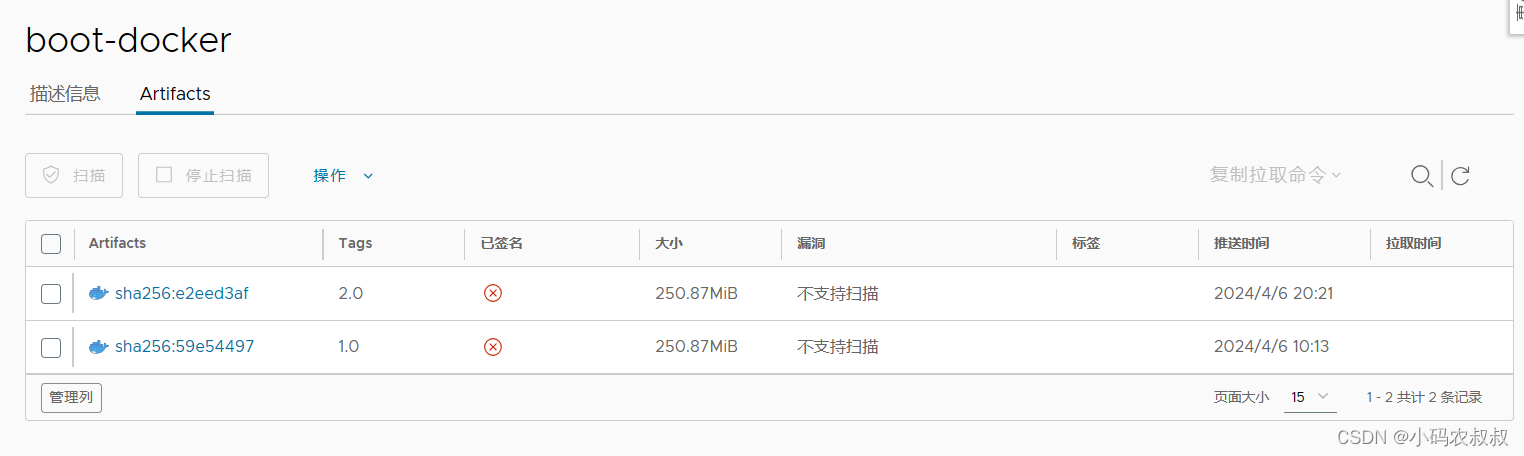Click the 管理列 manage columns button
Screen dimensions: 1524x456
tap(71, 397)
